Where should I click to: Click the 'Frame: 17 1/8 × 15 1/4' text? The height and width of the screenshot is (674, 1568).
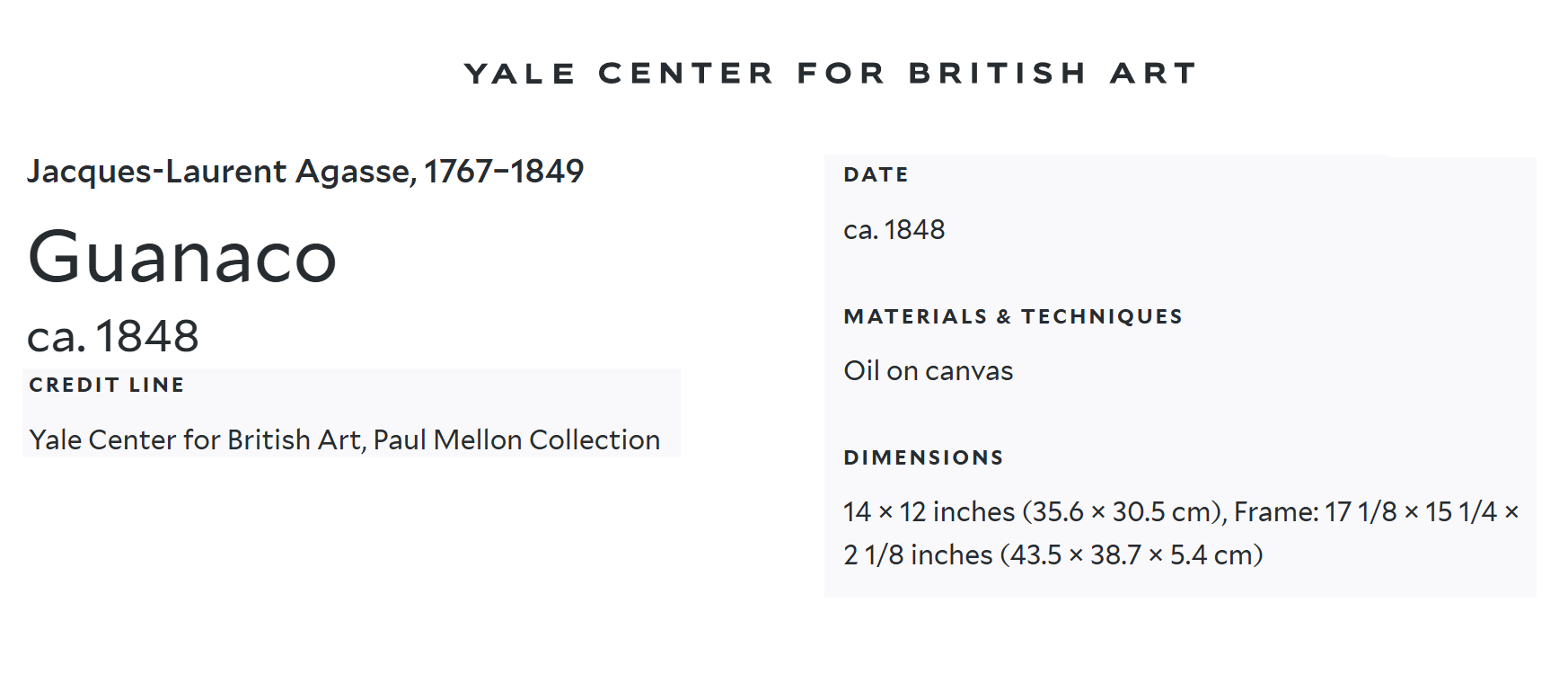[x=1365, y=511]
